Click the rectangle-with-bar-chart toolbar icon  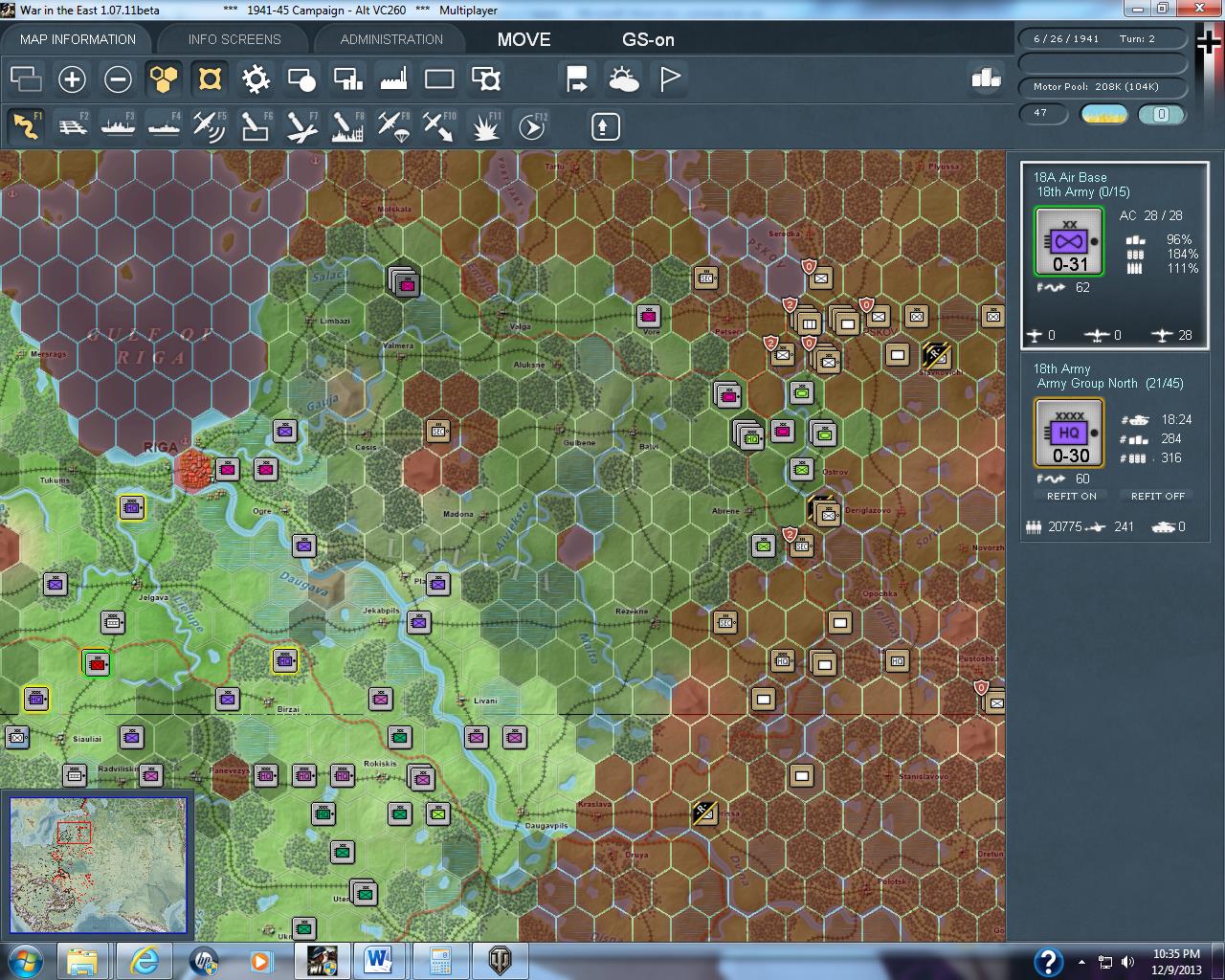tap(347, 78)
